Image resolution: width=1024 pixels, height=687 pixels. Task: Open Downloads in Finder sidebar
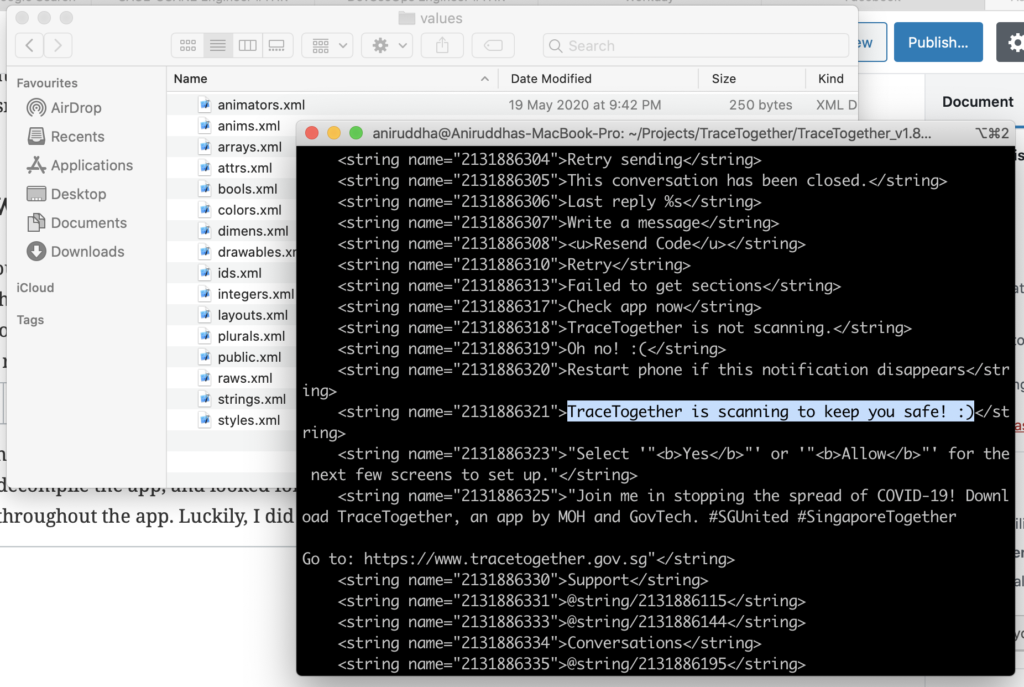pos(75,251)
